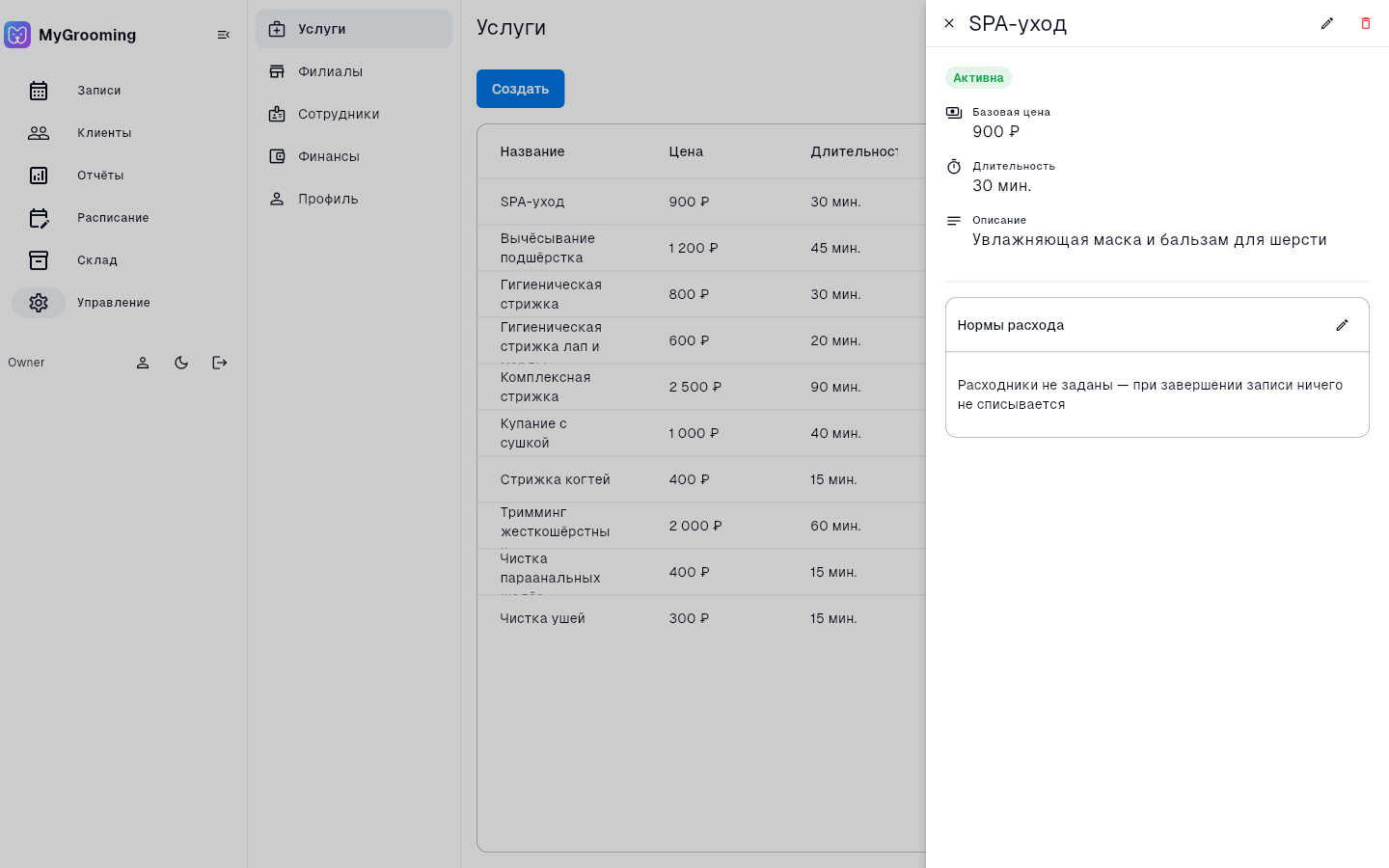Toggle dark mode moon icon
1389x868 pixels.
(x=181, y=363)
